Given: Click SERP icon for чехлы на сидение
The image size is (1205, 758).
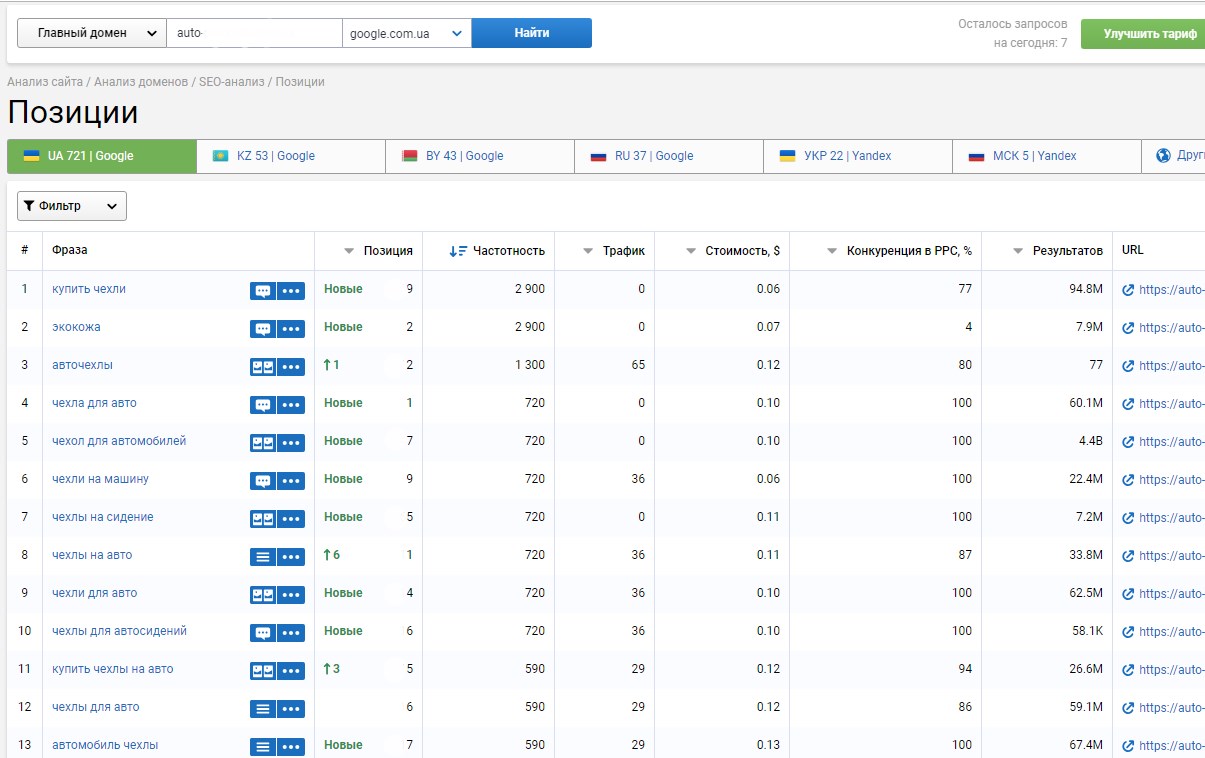Looking at the screenshot, I should (263, 519).
